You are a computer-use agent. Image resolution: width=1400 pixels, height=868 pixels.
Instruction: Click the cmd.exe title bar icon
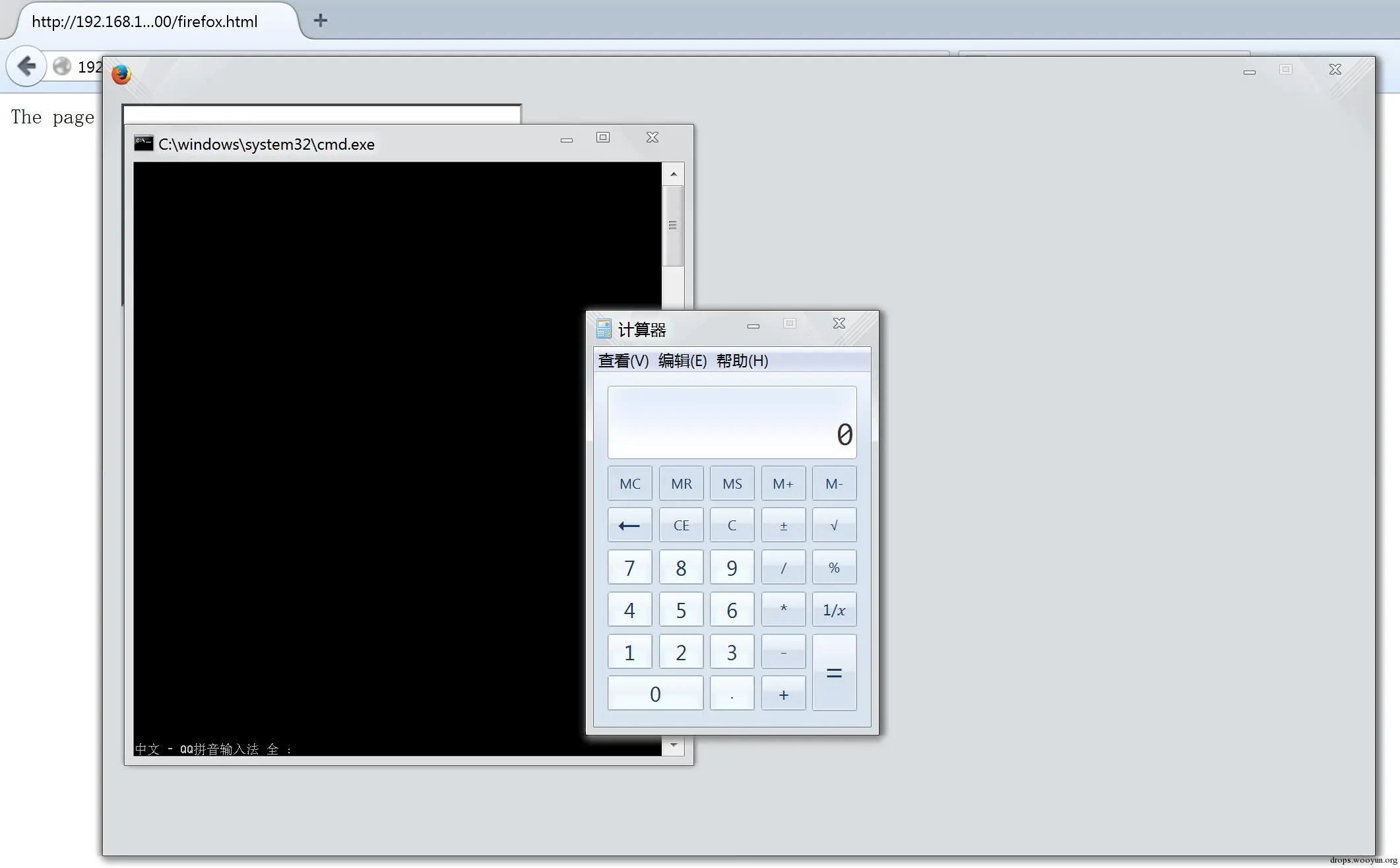pos(143,143)
